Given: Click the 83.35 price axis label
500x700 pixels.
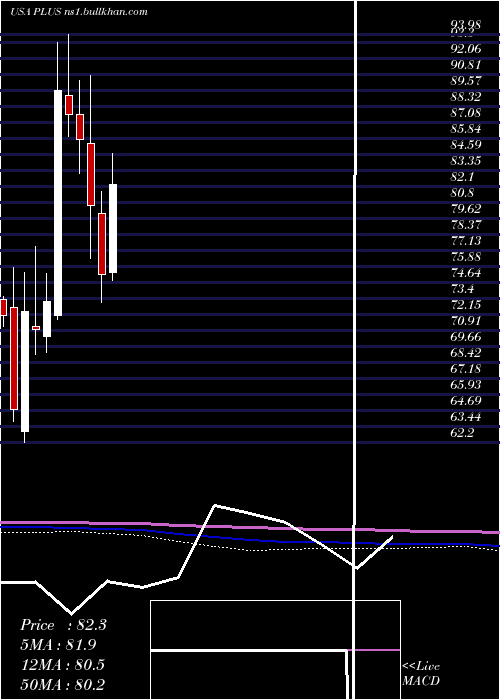Looking at the screenshot, I should coord(466,161).
